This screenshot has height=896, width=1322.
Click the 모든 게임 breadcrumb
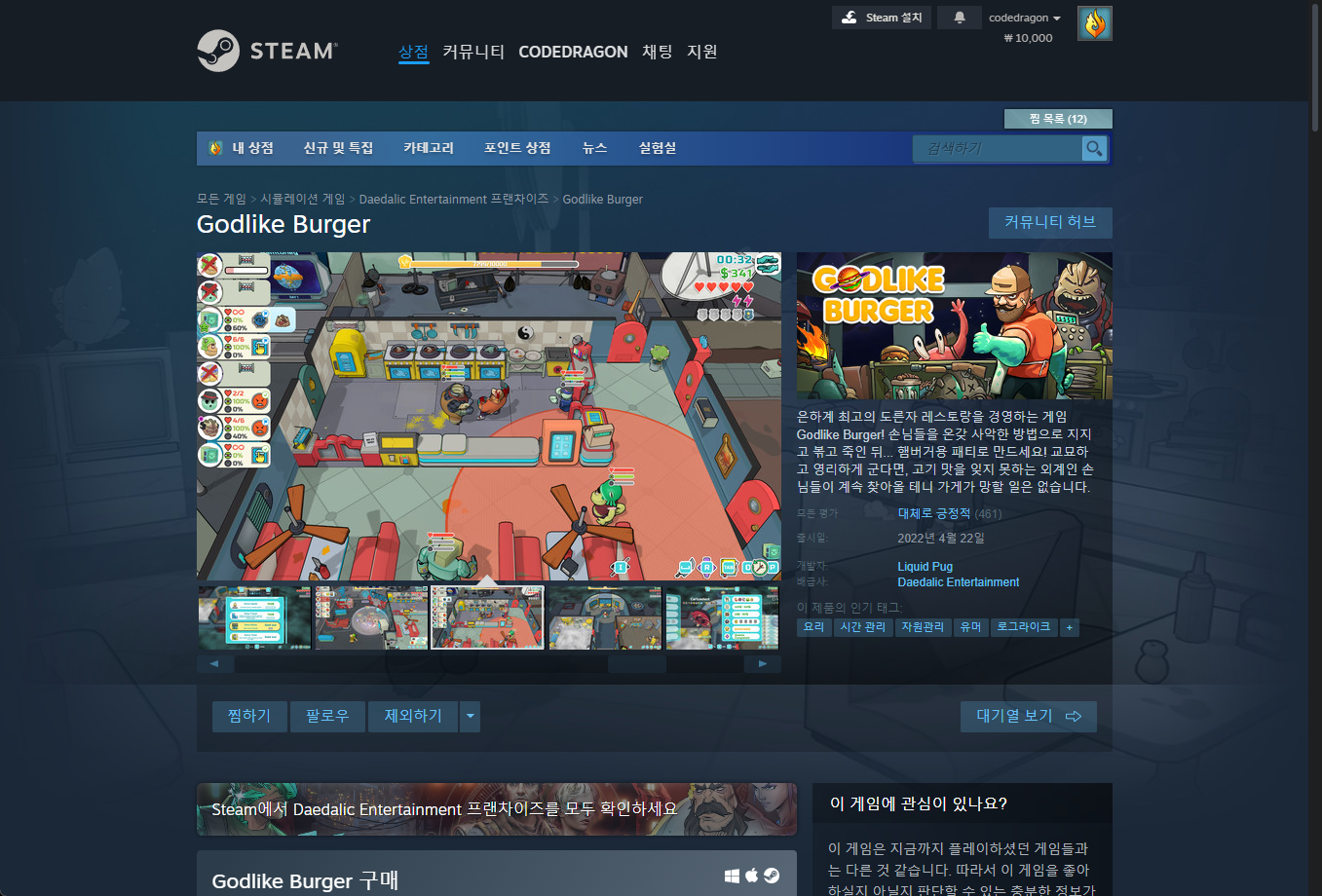(x=221, y=199)
